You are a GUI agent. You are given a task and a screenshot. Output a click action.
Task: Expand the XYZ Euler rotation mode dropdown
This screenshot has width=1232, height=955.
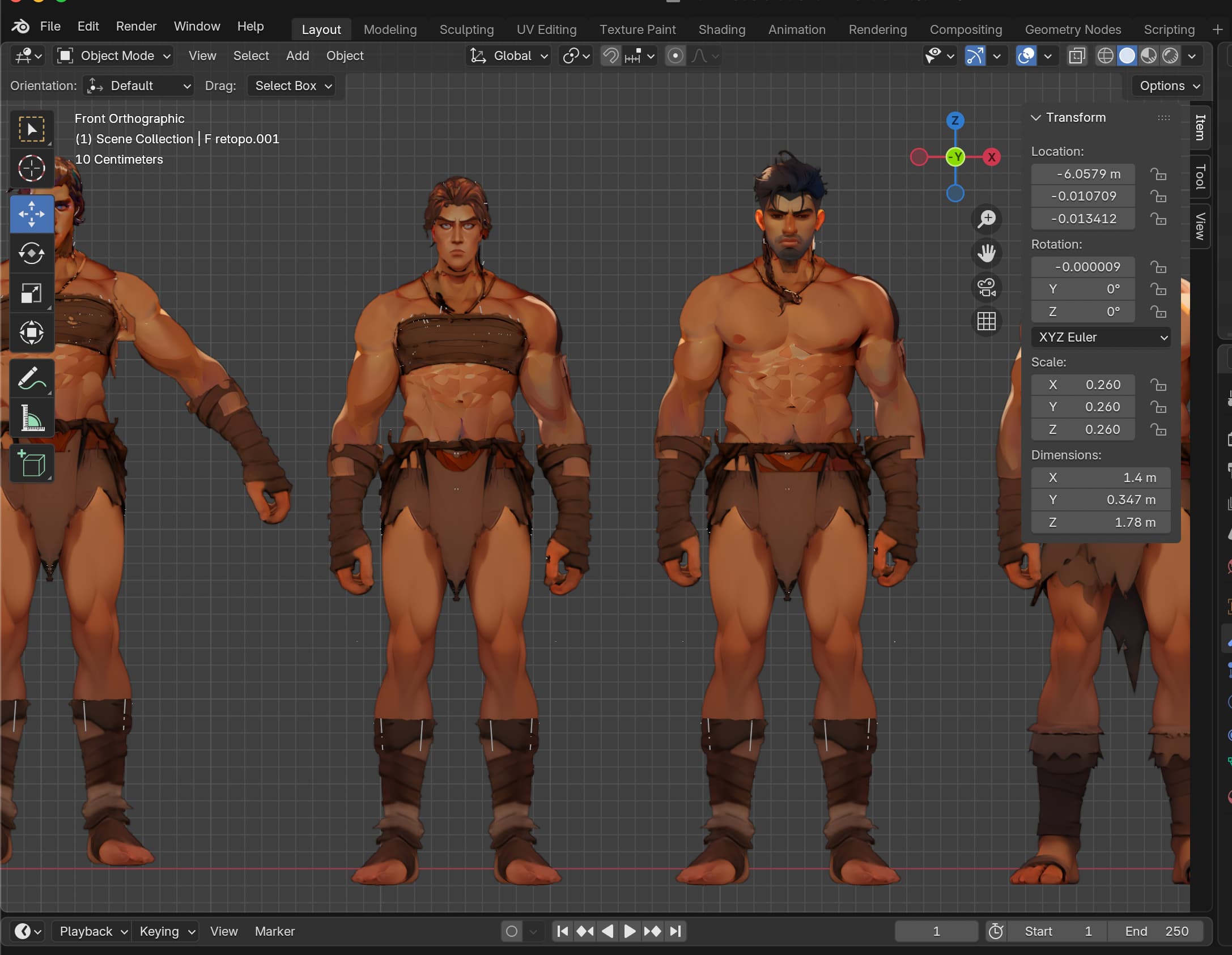[1101, 337]
